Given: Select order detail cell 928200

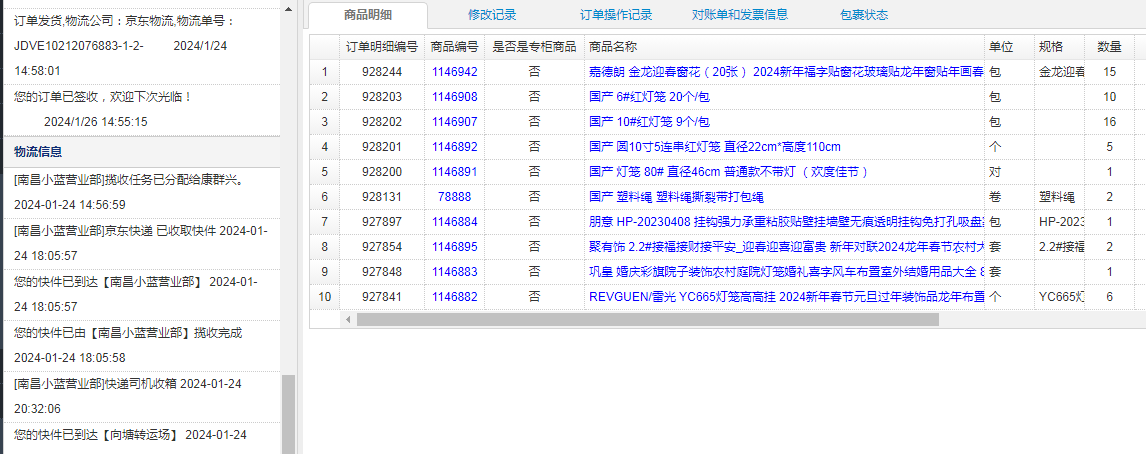Looking at the screenshot, I should click(382, 172).
